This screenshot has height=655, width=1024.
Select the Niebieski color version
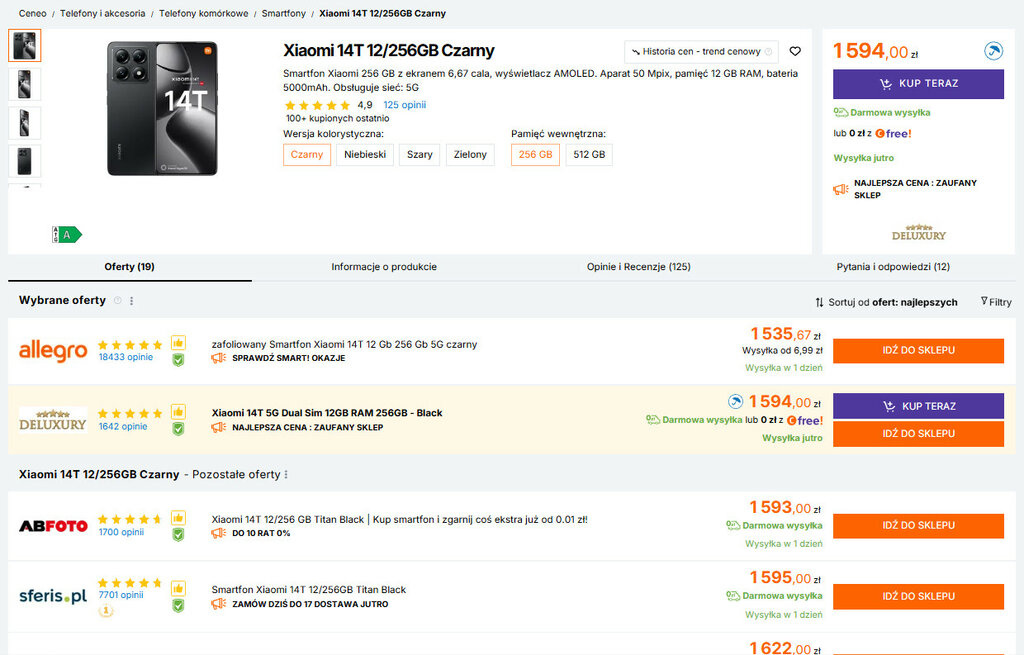point(365,155)
